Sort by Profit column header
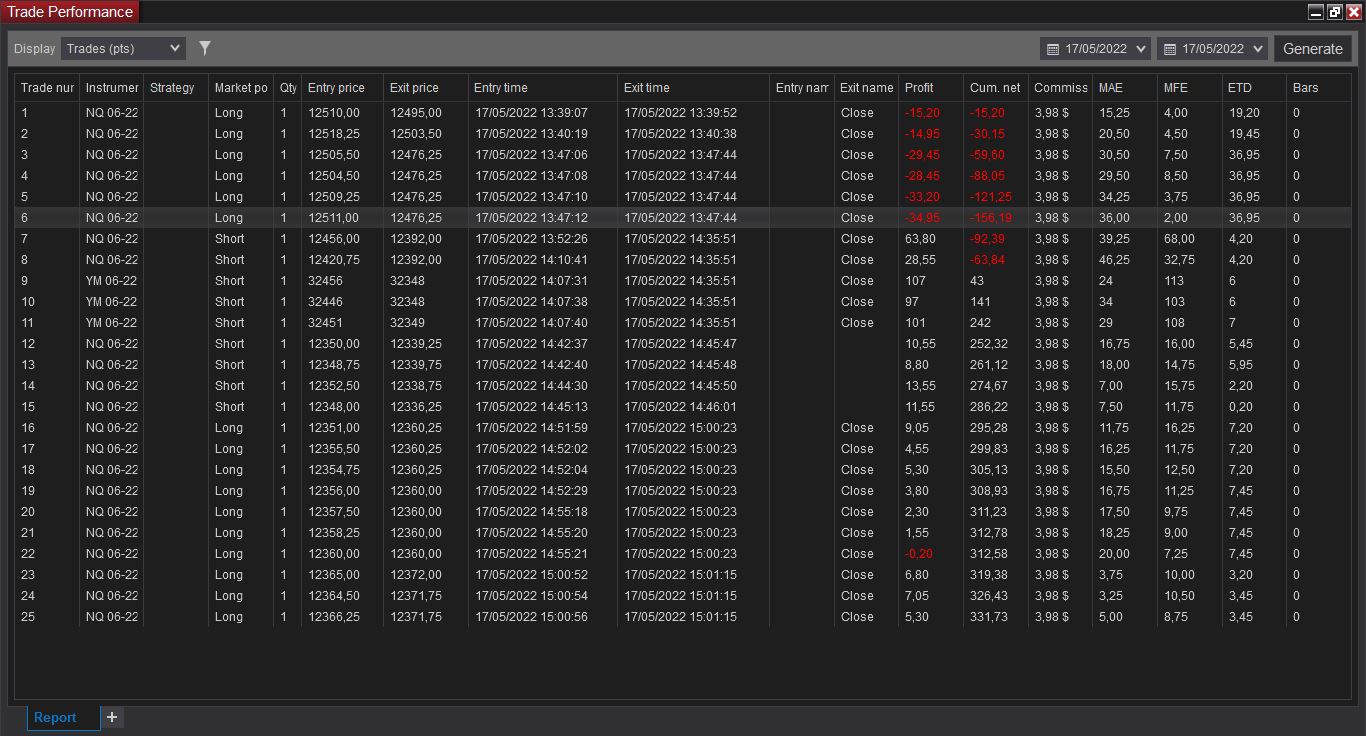 [919, 88]
